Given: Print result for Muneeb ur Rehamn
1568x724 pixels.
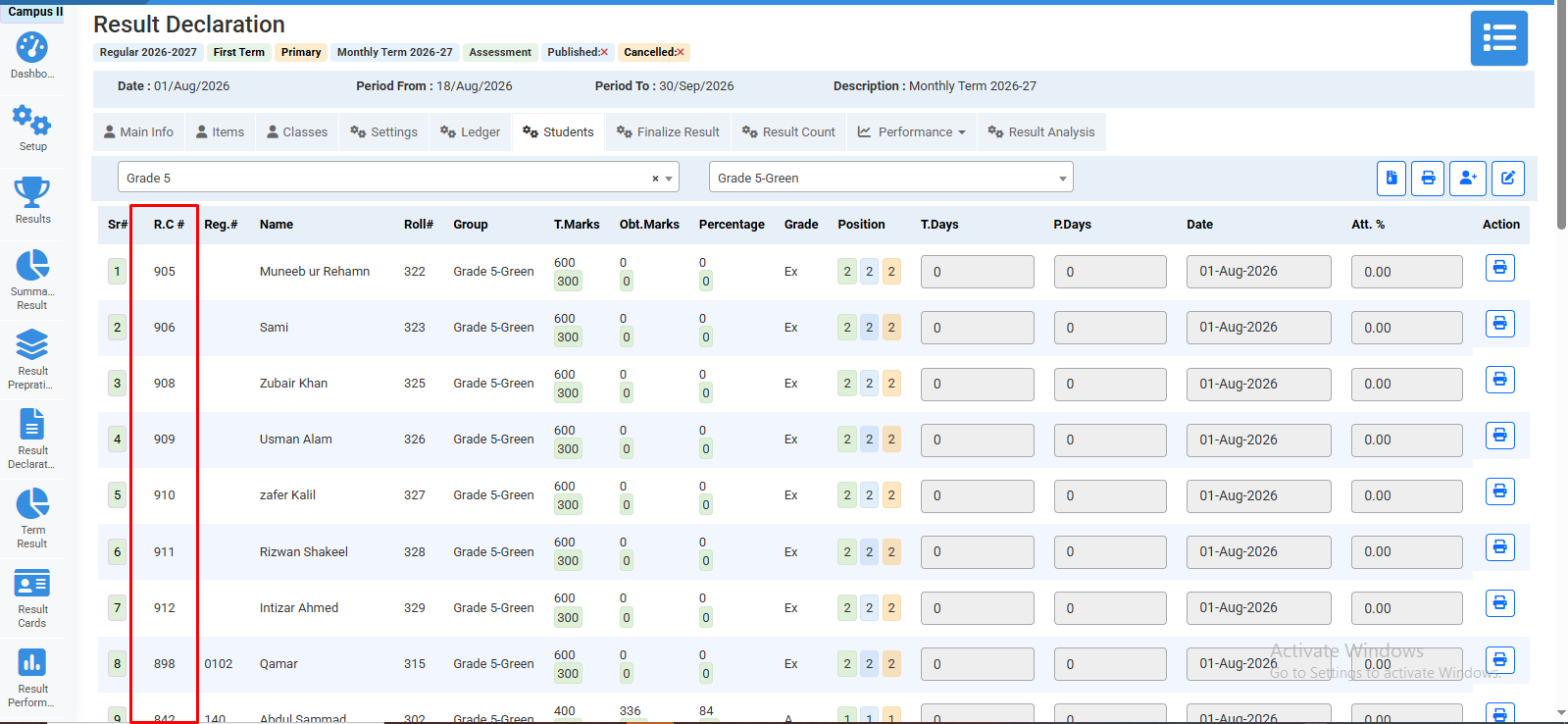Looking at the screenshot, I should pyautogui.click(x=1499, y=267).
